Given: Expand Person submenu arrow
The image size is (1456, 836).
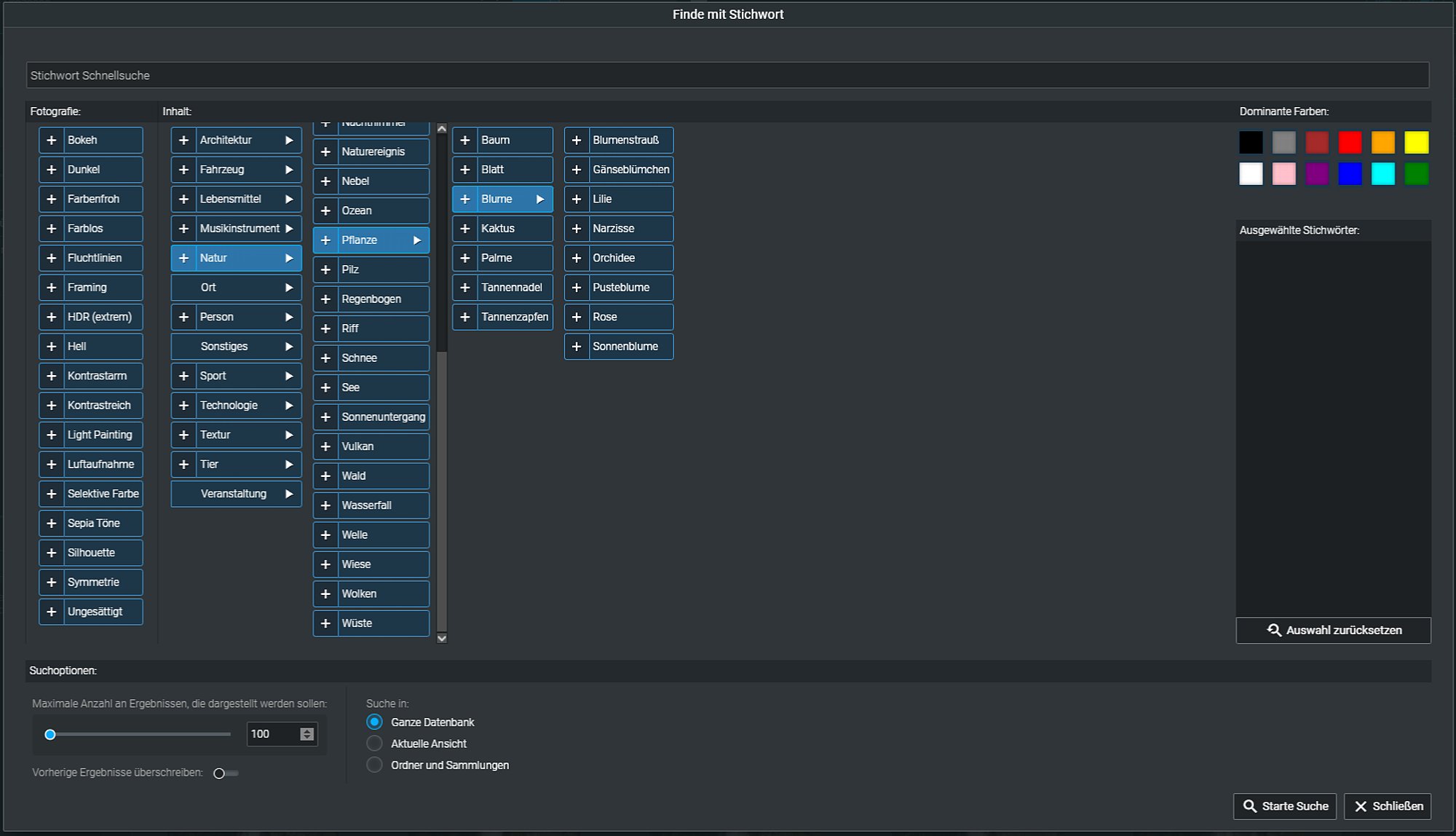Looking at the screenshot, I should click(289, 317).
